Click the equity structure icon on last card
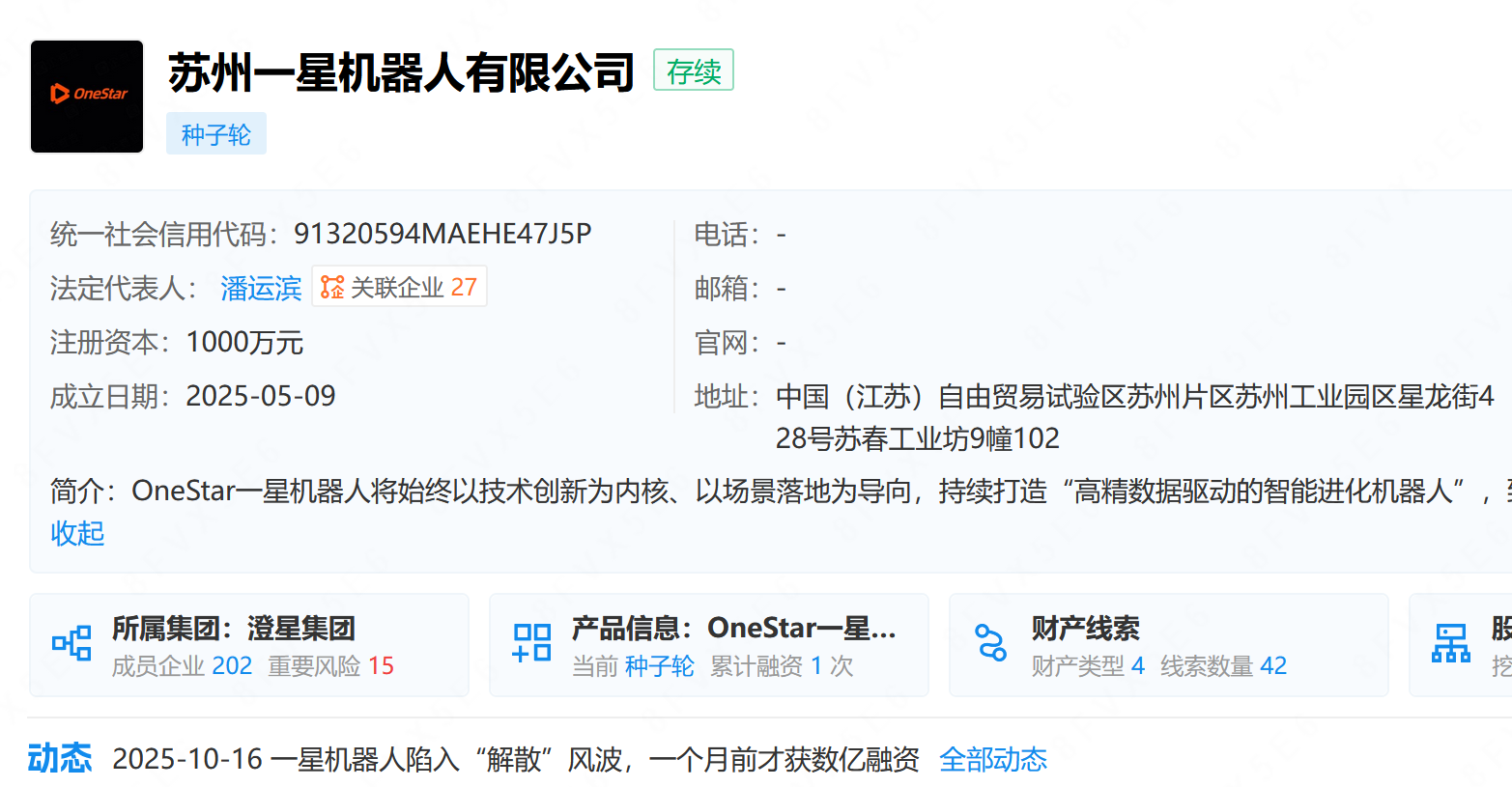The height and width of the screenshot is (787, 1512). tap(1451, 643)
